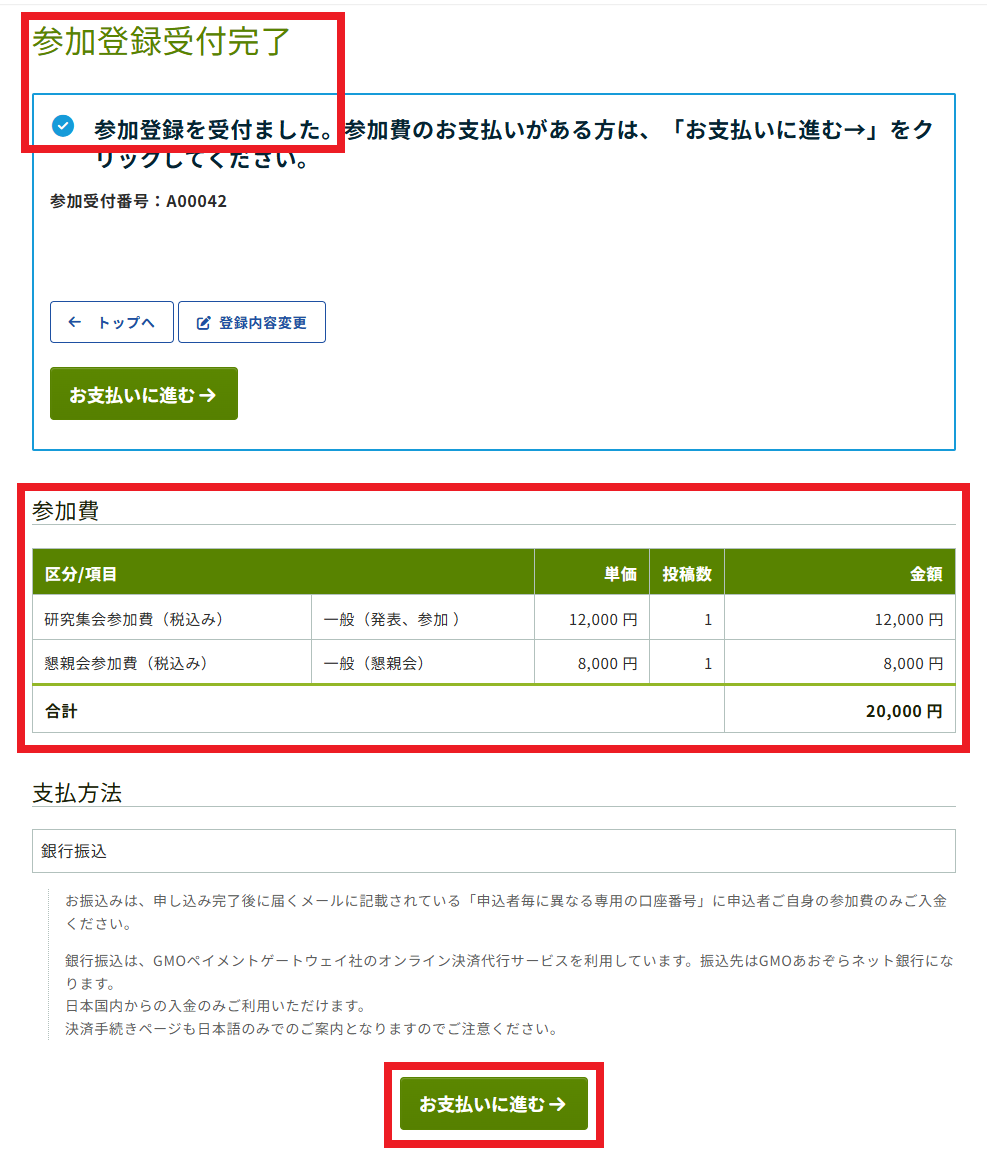
Task: Click the 参加費 section heading
Action: pos(65,510)
